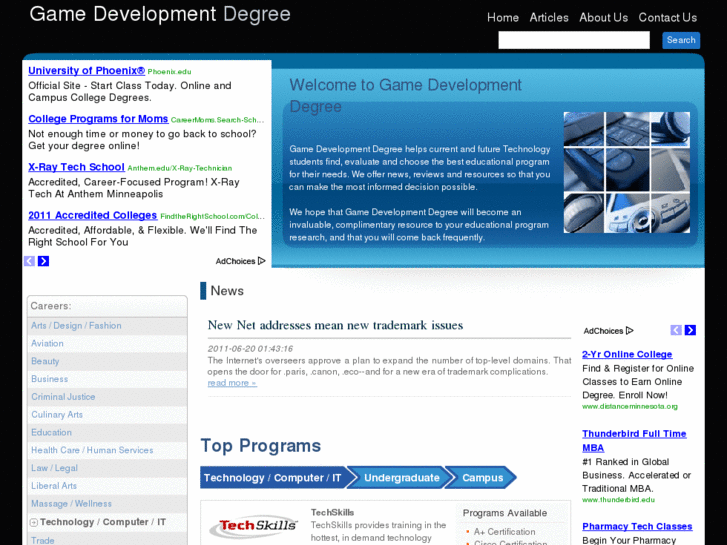Click the TechSkills logo
This screenshot has width=727, height=545.
coord(253,526)
